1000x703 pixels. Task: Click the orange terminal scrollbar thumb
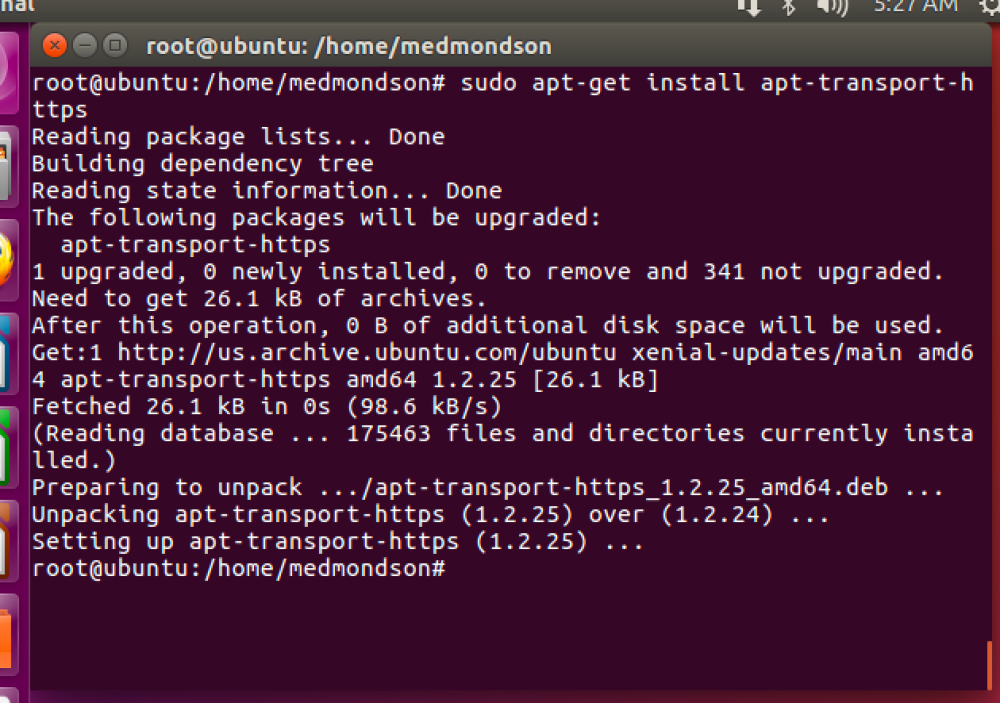(989, 664)
